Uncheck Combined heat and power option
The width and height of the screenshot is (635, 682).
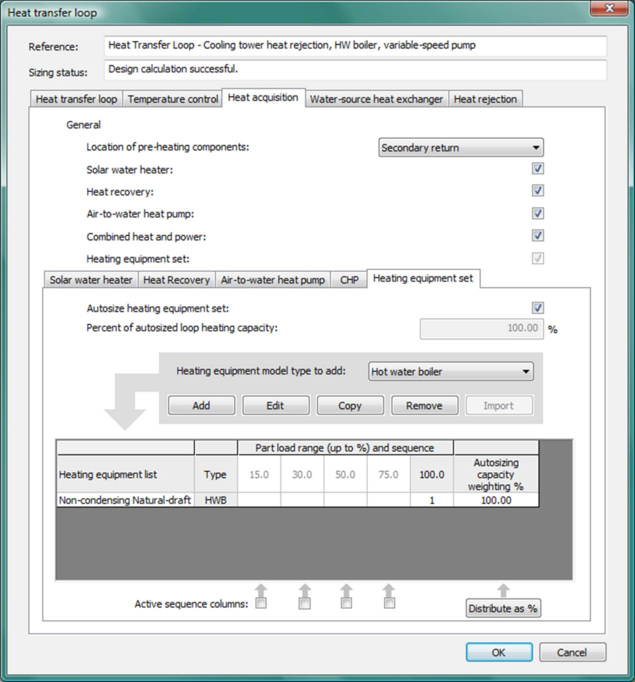click(x=538, y=236)
